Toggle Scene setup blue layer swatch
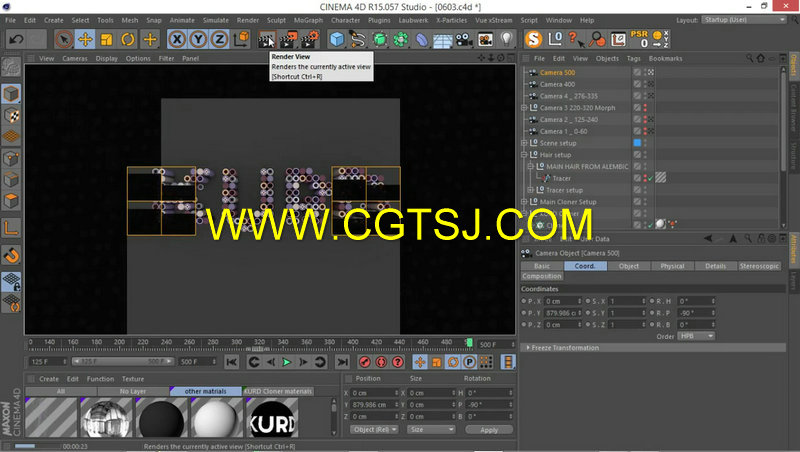The width and height of the screenshot is (800, 452). (x=637, y=143)
